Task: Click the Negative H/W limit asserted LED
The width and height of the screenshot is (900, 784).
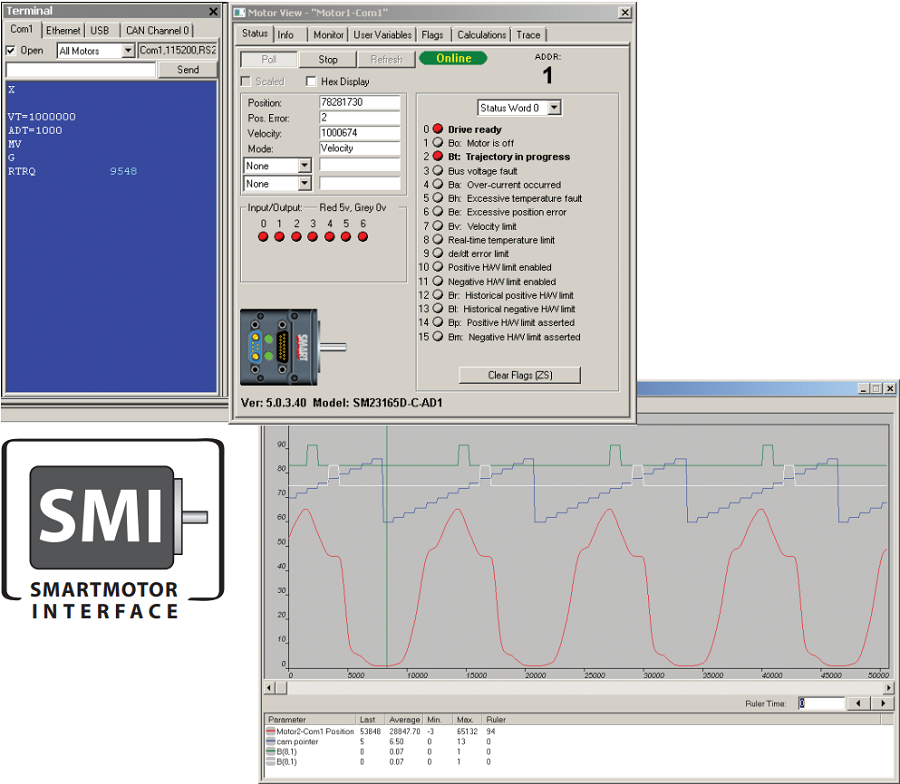Action: click(438, 336)
